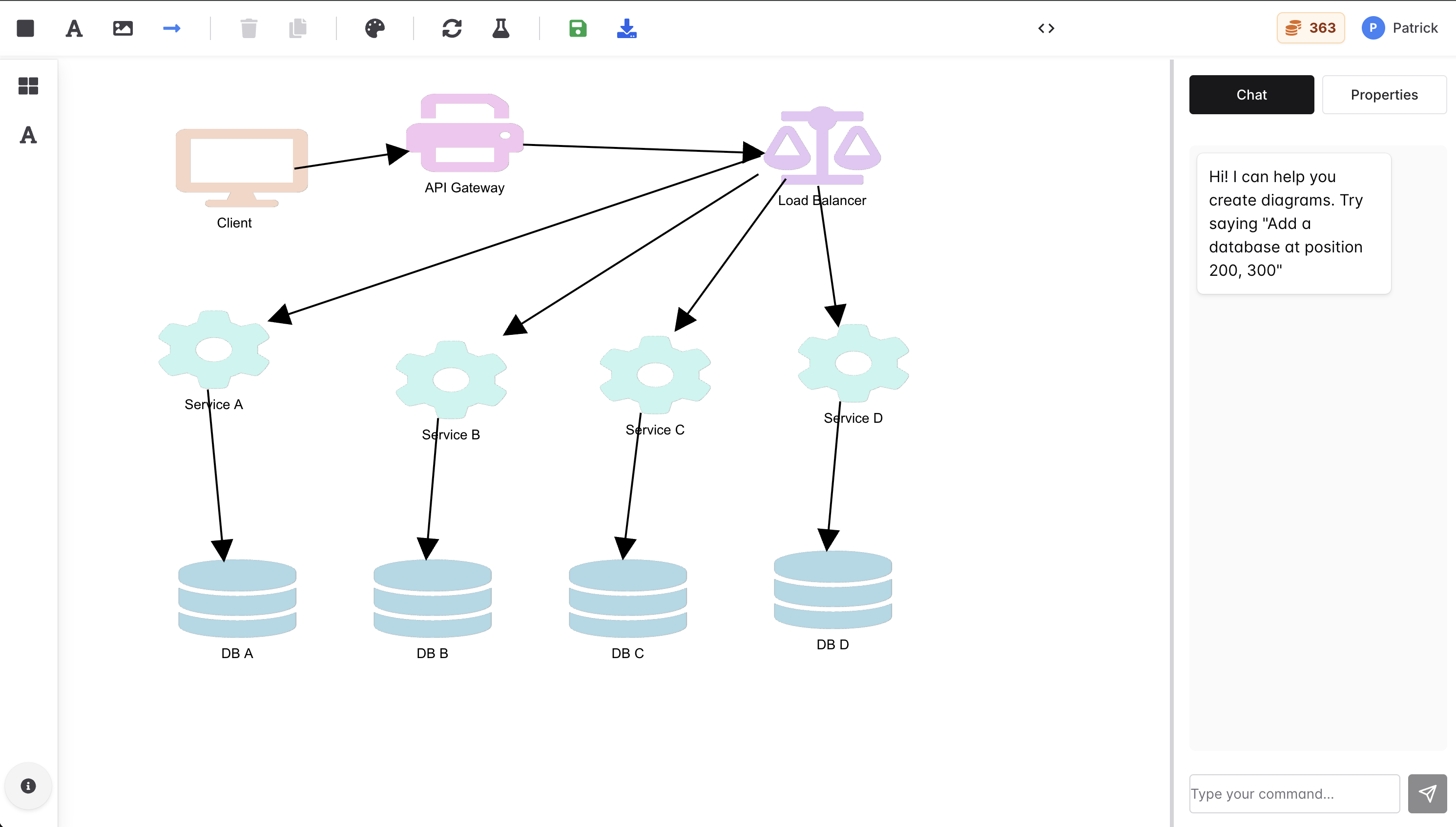The width and height of the screenshot is (1456, 827).
Task: Click the trash delete icon
Action: coord(249,28)
